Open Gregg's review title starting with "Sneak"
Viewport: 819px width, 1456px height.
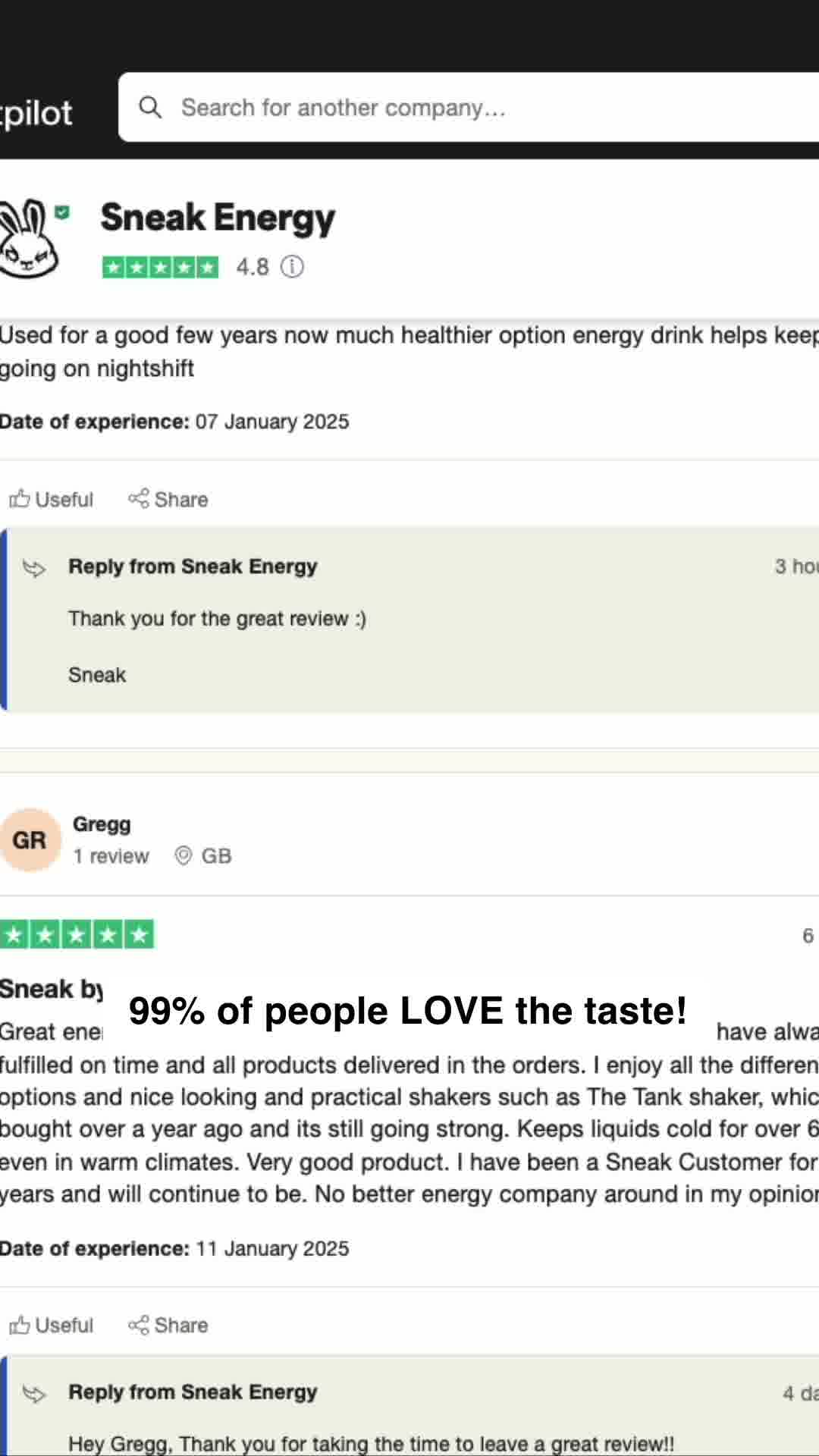(x=52, y=989)
